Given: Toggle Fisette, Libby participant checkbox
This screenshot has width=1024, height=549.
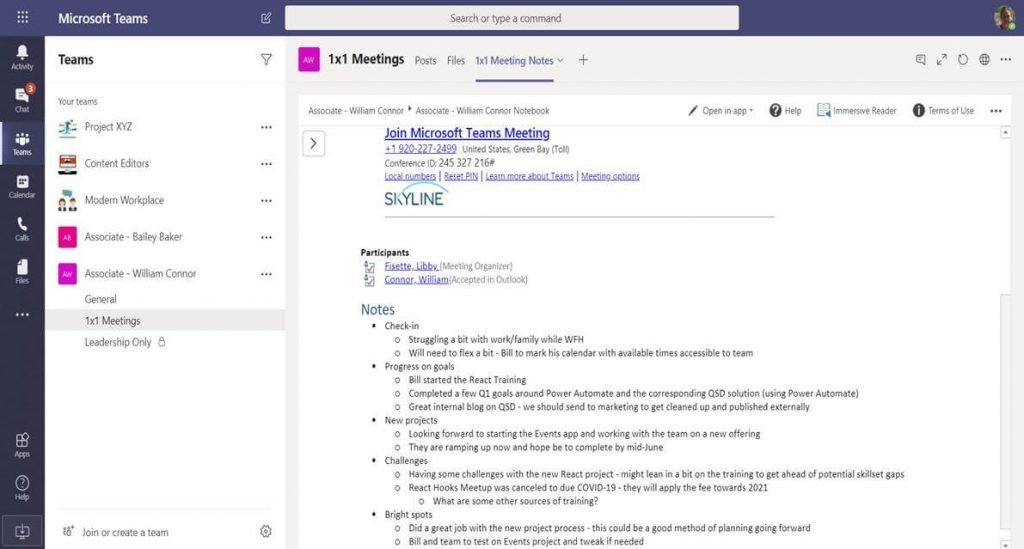Looking at the screenshot, I should [x=370, y=266].
